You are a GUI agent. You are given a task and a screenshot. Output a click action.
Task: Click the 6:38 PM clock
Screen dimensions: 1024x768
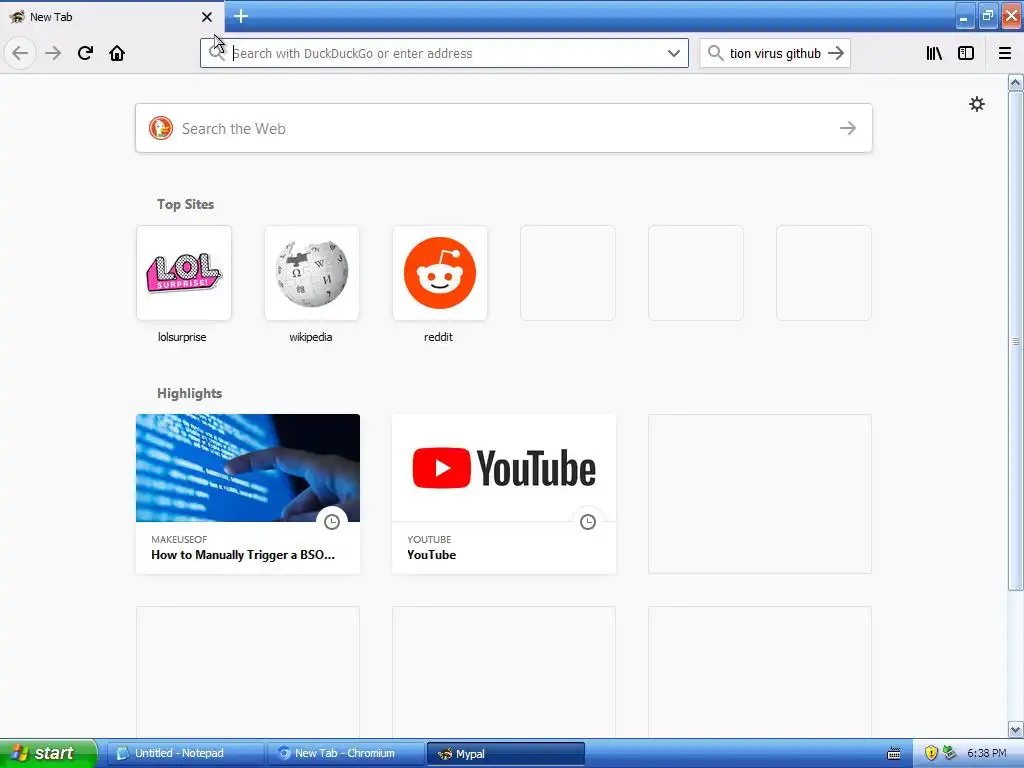click(x=986, y=753)
